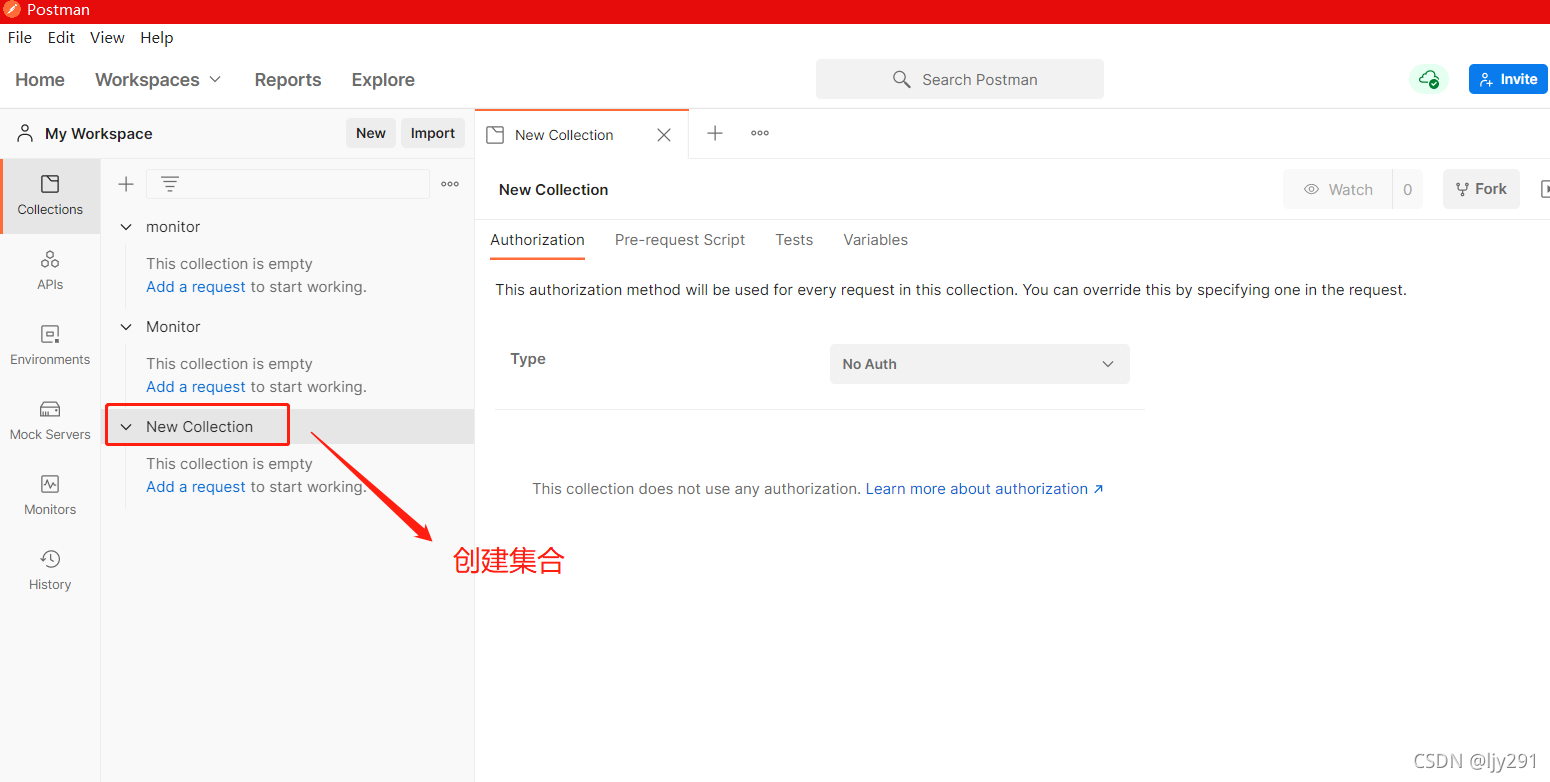This screenshot has height=782, width=1550.
Task: Open the Mock Servers panel
Action: (x=50, y=419)
